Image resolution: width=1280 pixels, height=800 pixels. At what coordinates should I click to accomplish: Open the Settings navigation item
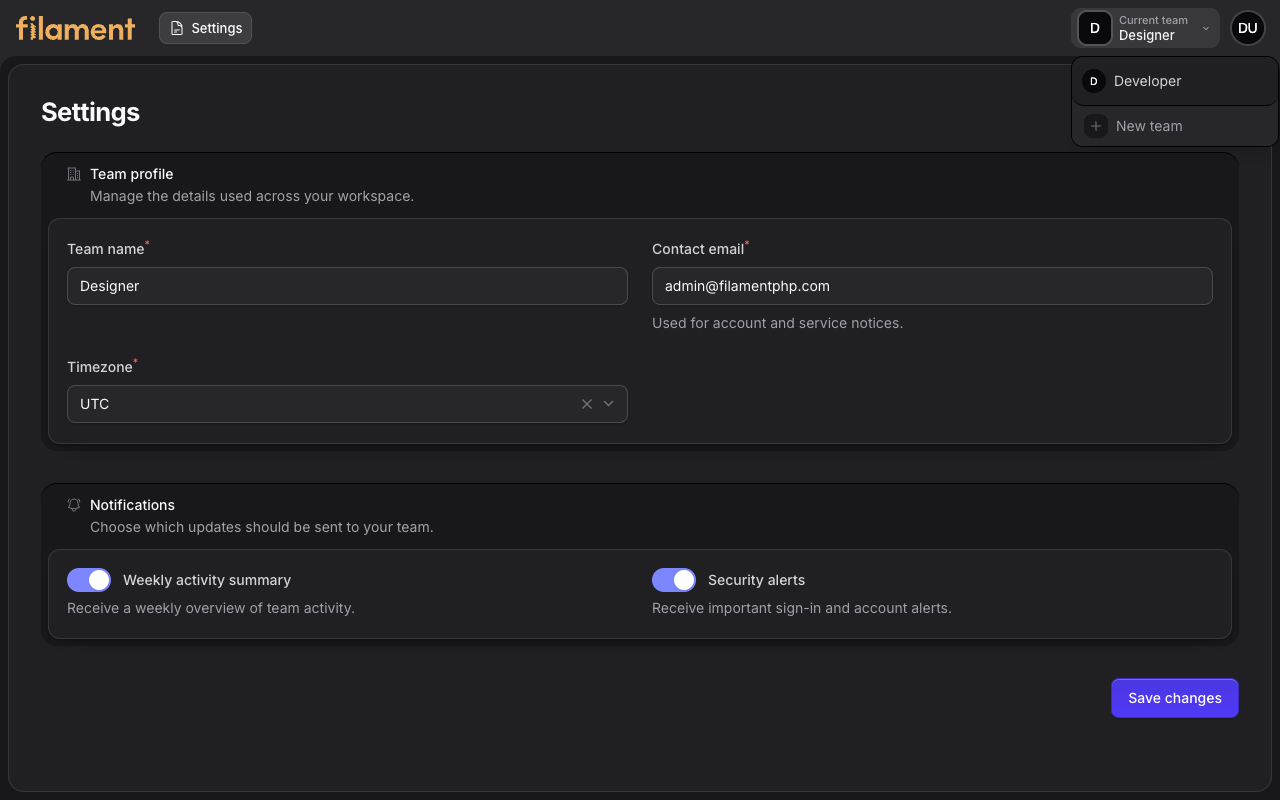(x=205, y=28)
